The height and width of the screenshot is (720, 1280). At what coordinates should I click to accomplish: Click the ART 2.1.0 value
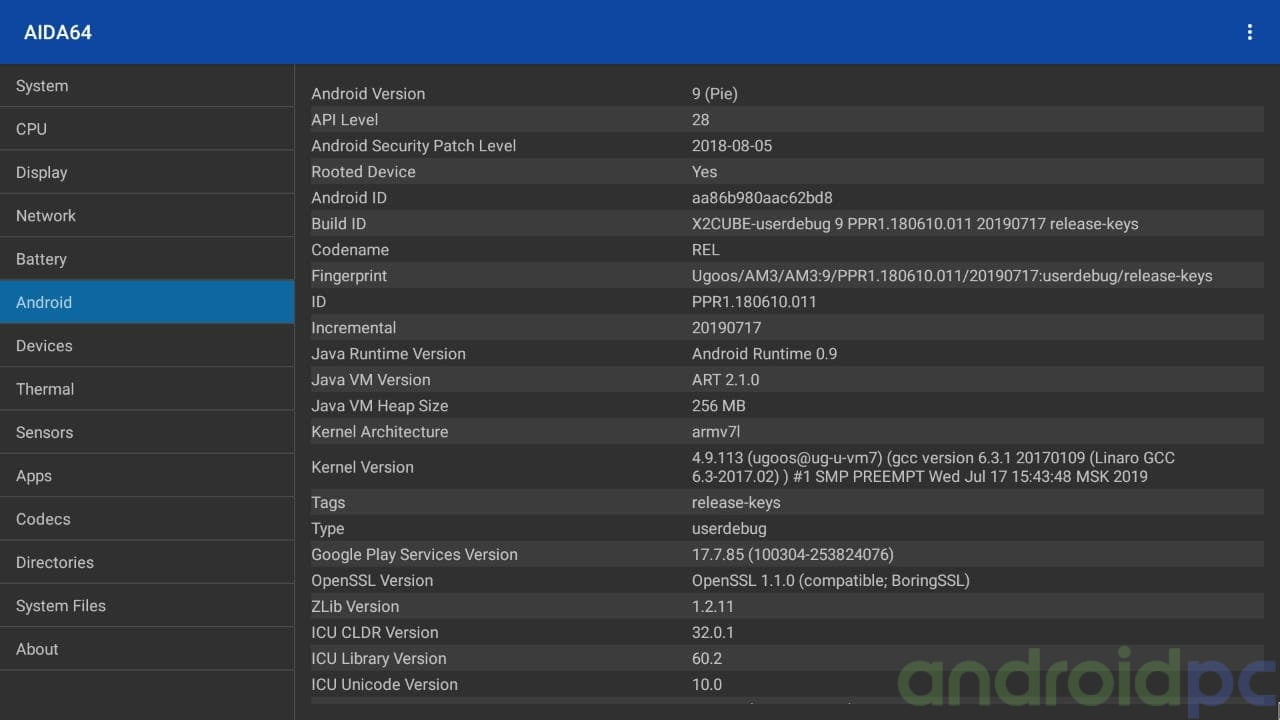click(x=726, y=380)
